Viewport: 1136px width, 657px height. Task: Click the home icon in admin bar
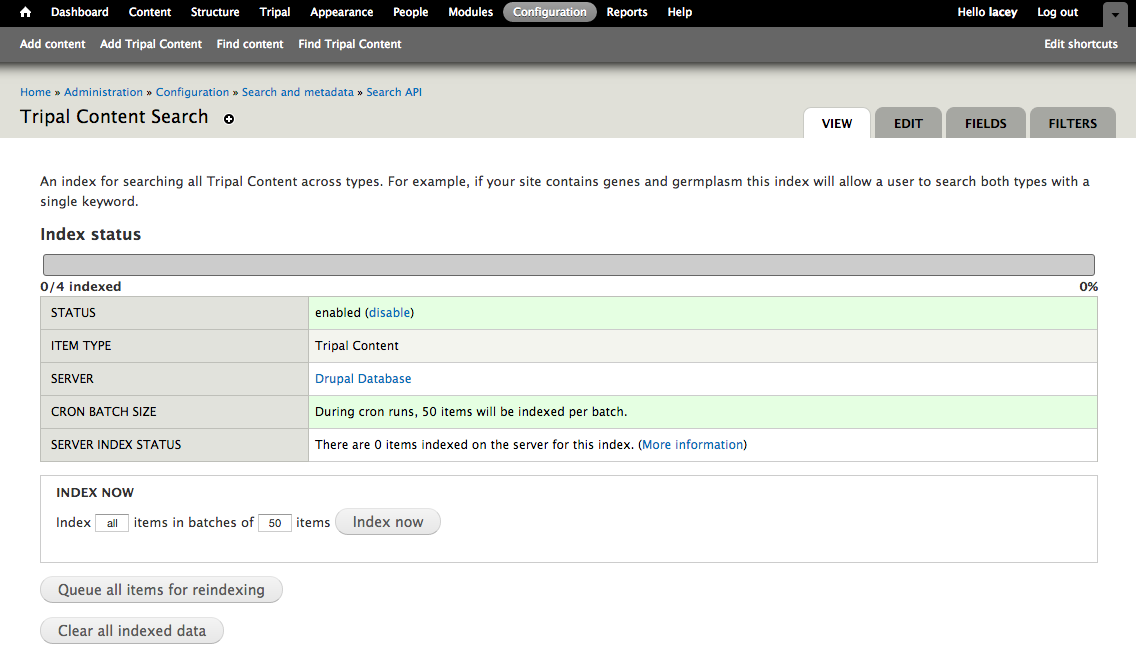[26, 12]
